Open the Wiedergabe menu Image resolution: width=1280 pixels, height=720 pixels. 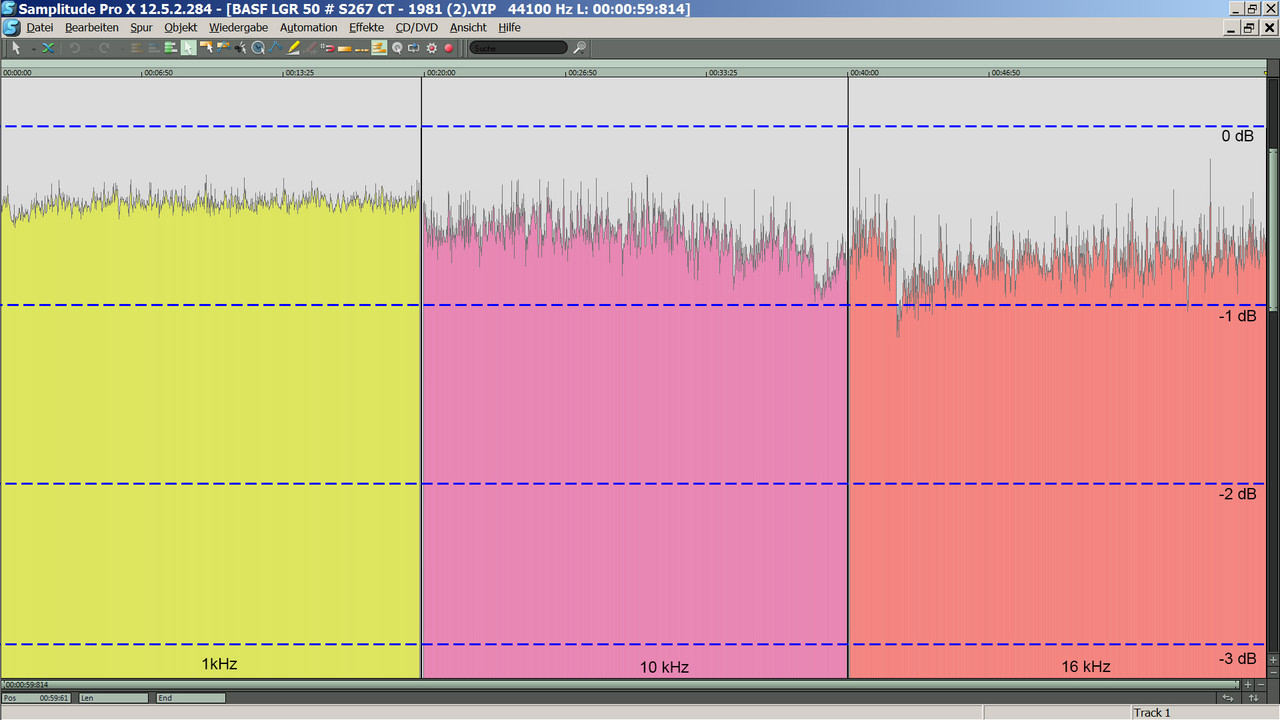tap(239, 28)
